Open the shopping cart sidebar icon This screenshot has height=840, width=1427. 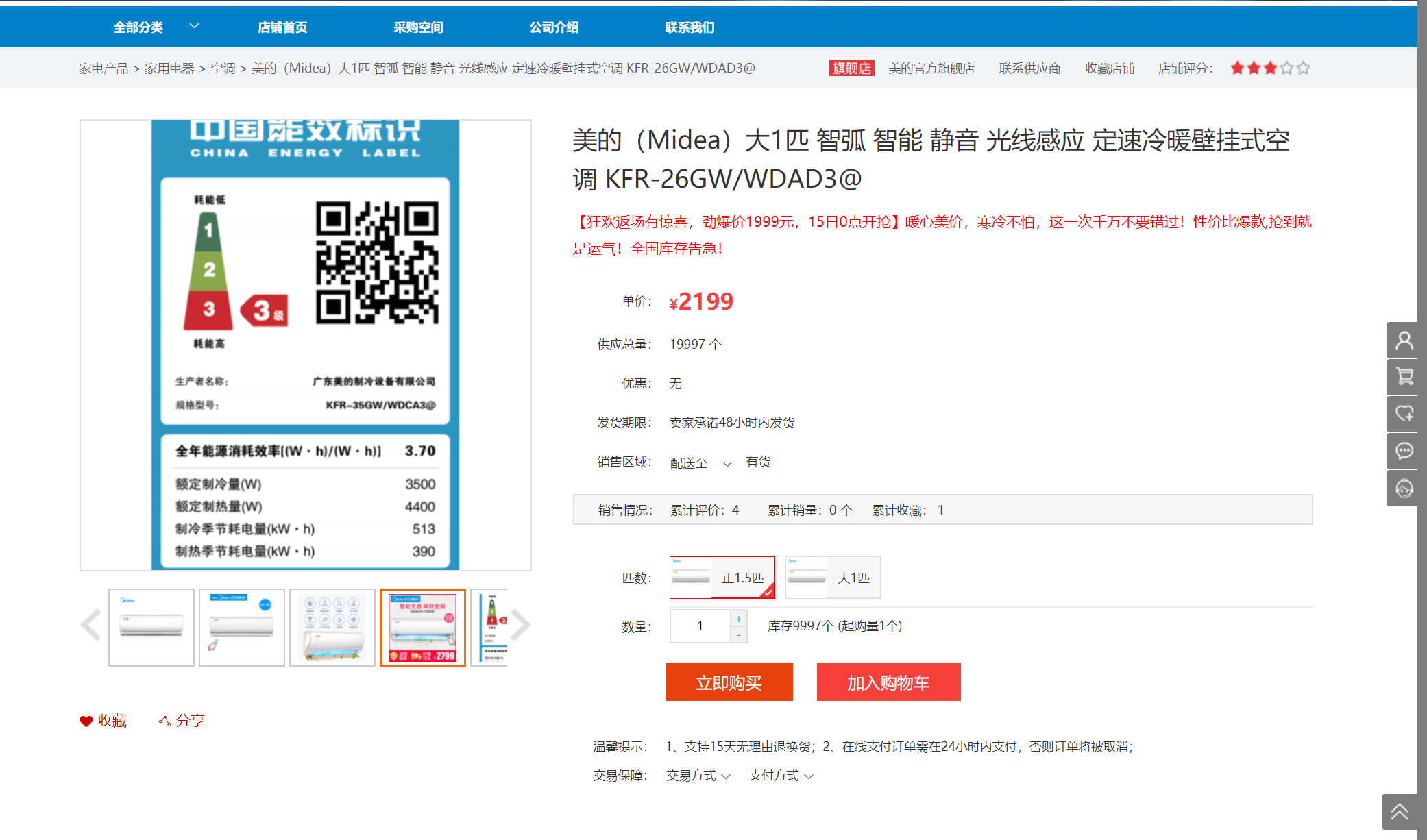1404,377
